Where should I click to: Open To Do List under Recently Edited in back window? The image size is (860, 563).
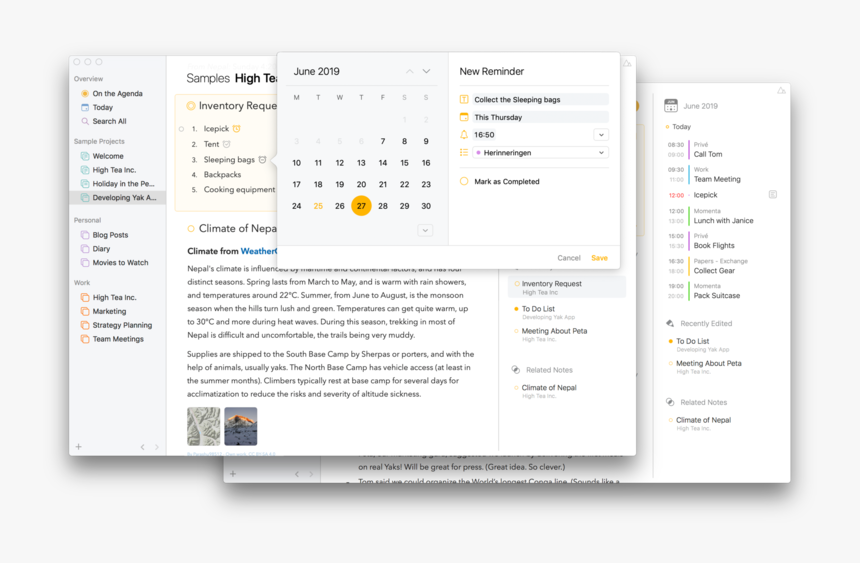[x=692, y=341]
